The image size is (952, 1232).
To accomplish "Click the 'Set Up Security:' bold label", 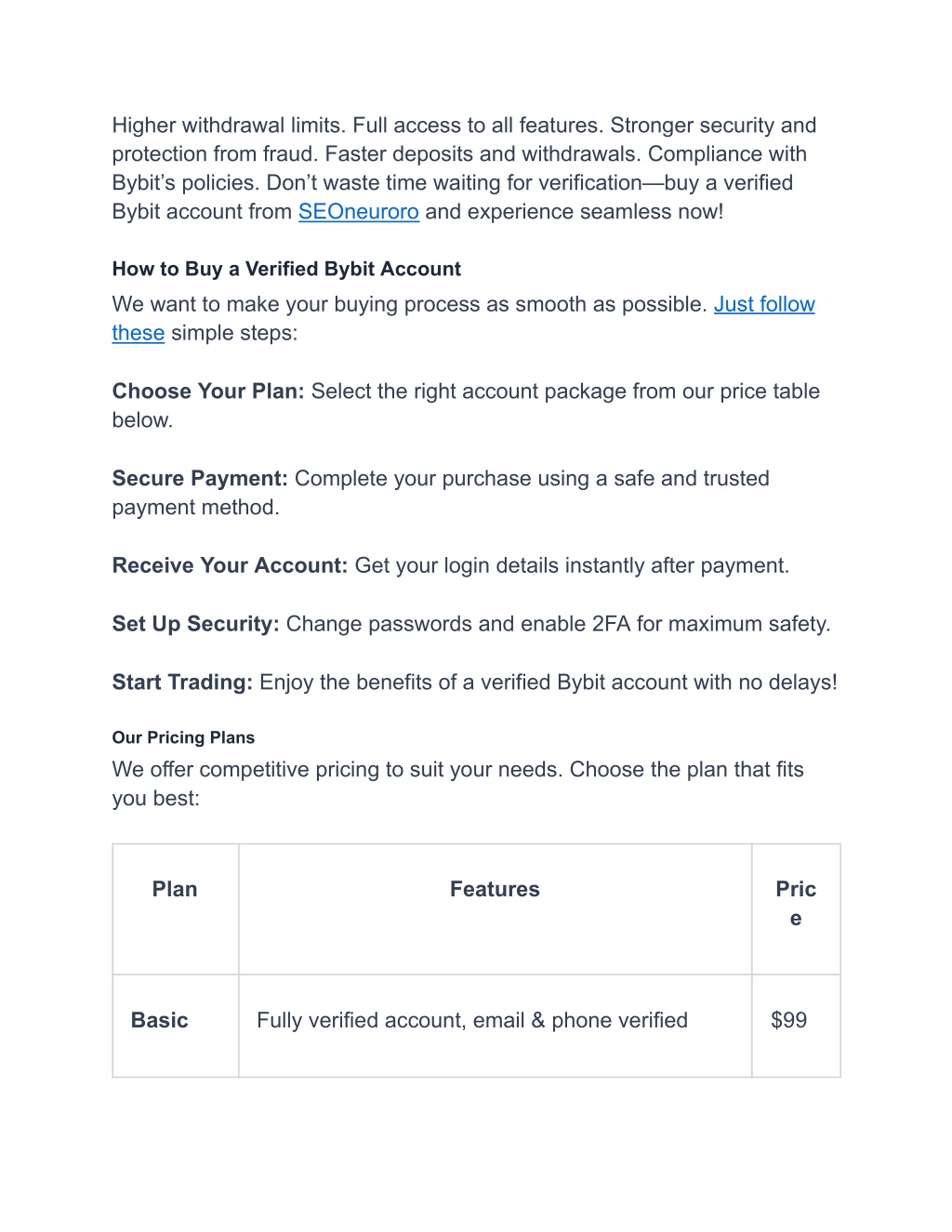I will [x=195, y=624].
